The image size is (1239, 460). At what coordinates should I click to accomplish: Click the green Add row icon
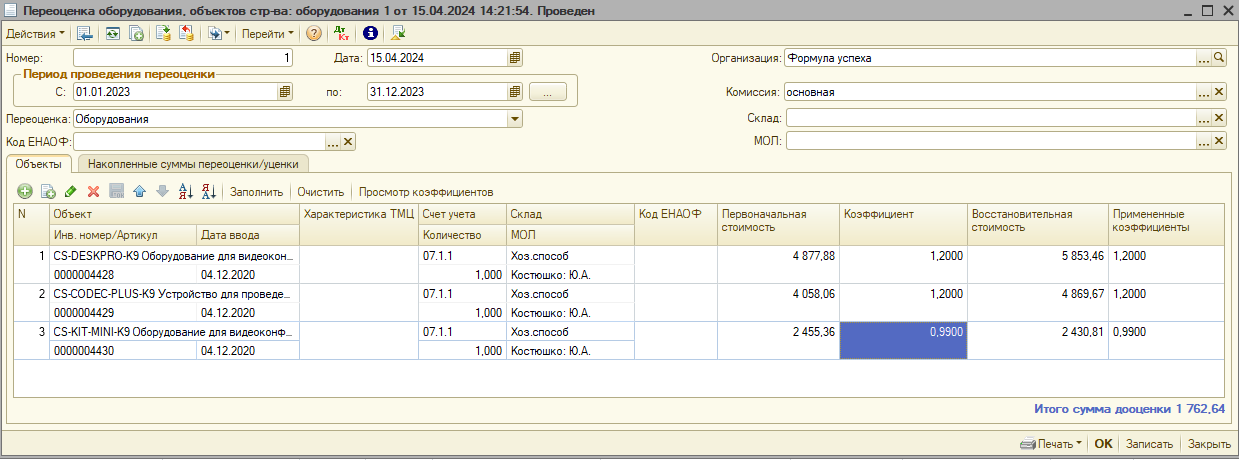(x=25, y=191)
